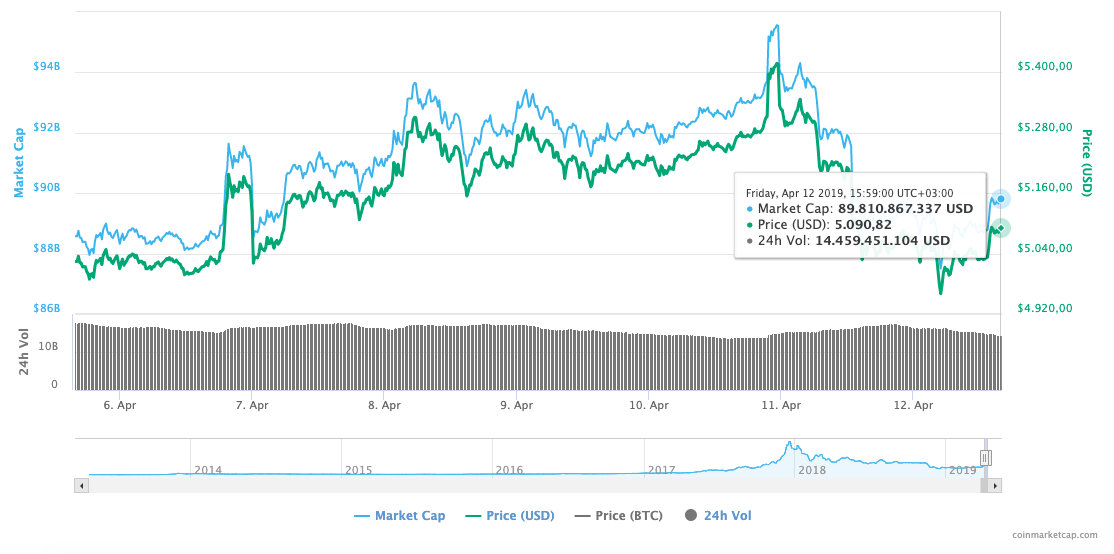Click the highlighted blue Market Cap point marker
The height and width of the screenshot is (554, 1114).
coord(1000,198)
